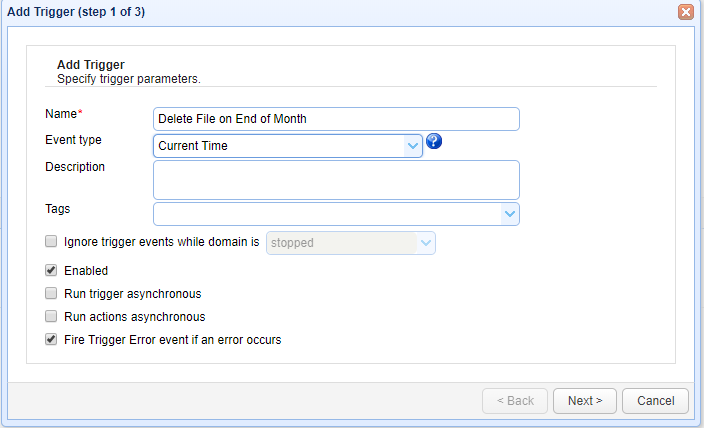Tick Ignore trigger events while domain checkbox
Image resolution: width=704 pixels, height=428 pixels.
point(51,241)
